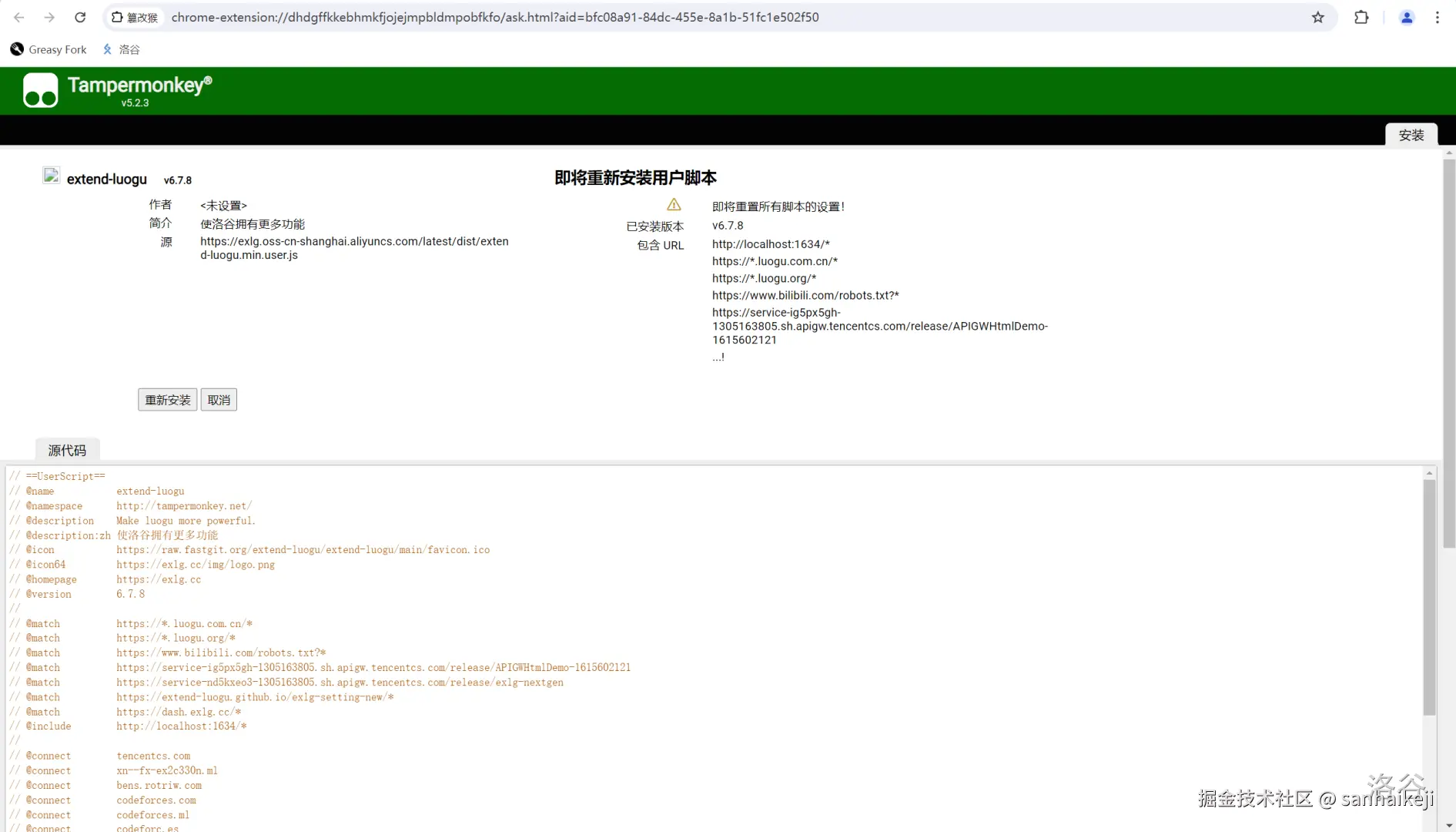Open the Chrome three-dot menu

tap(1438, 17)
